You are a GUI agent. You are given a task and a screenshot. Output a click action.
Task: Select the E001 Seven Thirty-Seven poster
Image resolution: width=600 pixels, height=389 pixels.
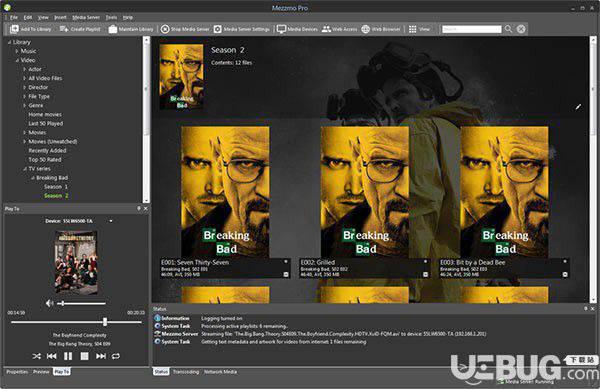[225, 192]
